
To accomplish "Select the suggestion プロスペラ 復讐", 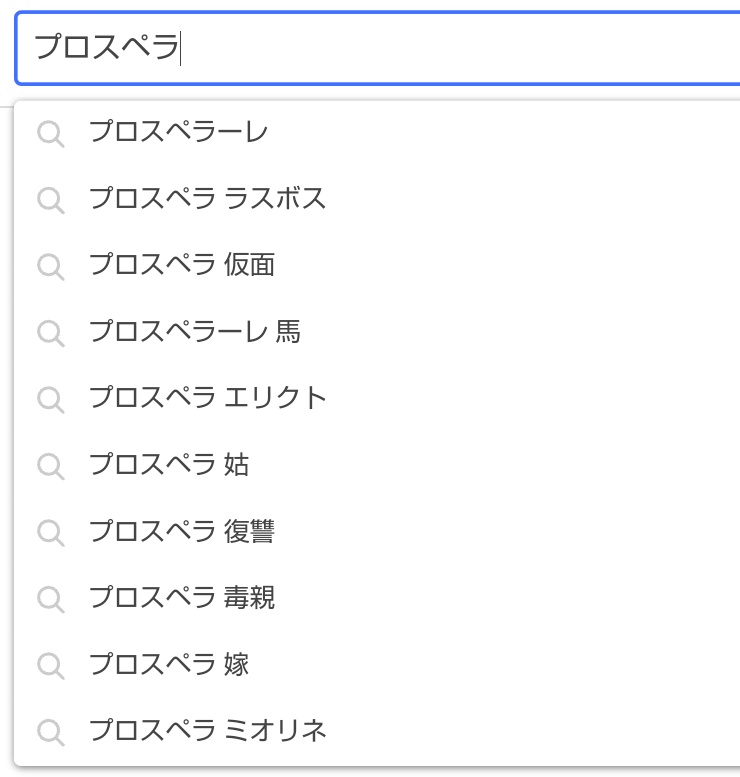I will tap(377, 531).
